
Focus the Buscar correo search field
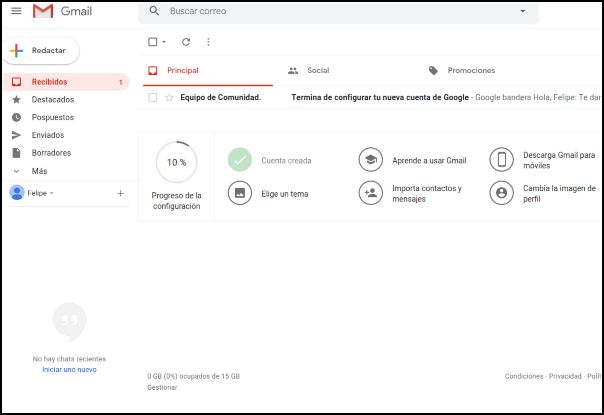pyautogui.click(x=338, y=11)
